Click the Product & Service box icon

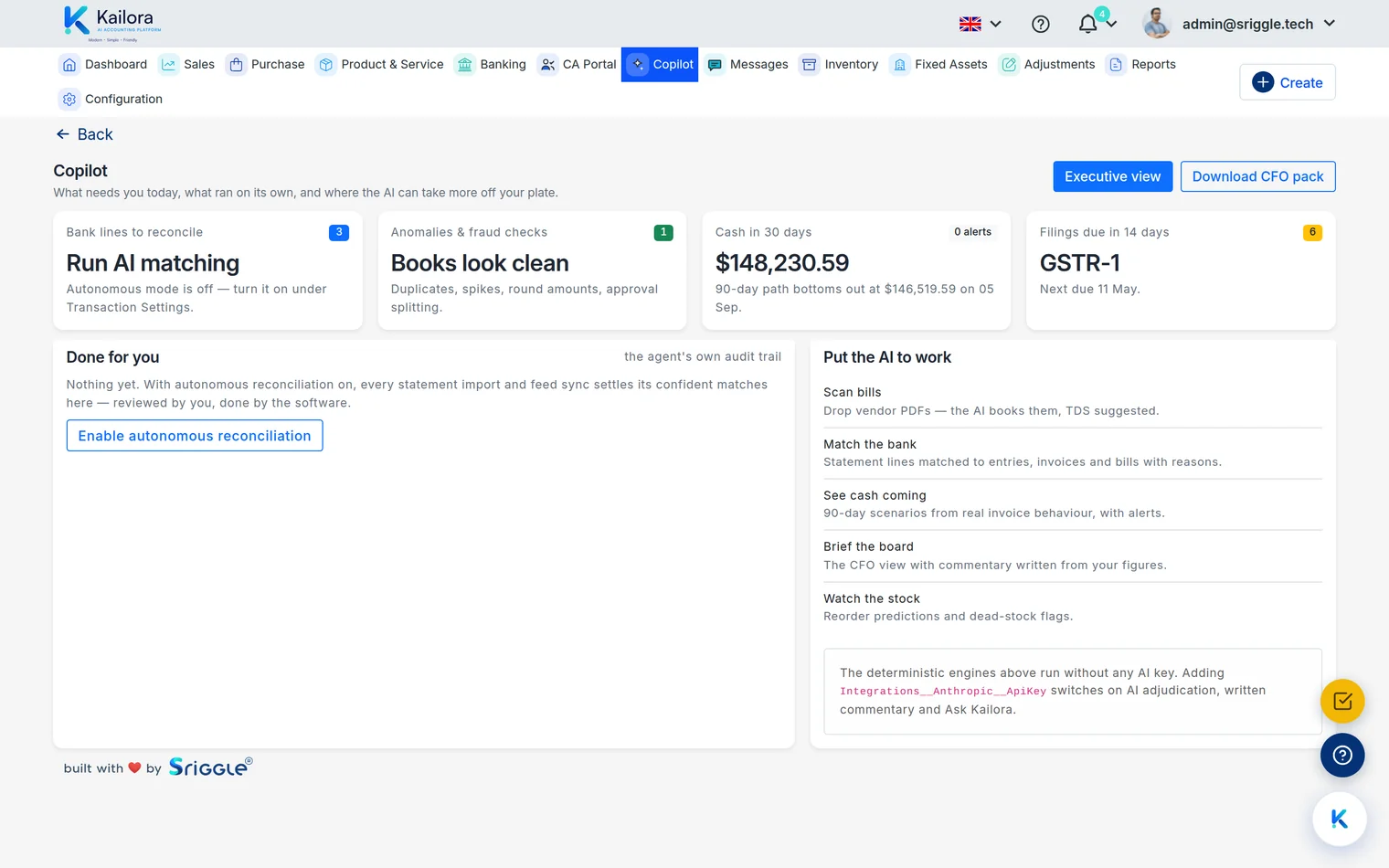tap(326, 64)
